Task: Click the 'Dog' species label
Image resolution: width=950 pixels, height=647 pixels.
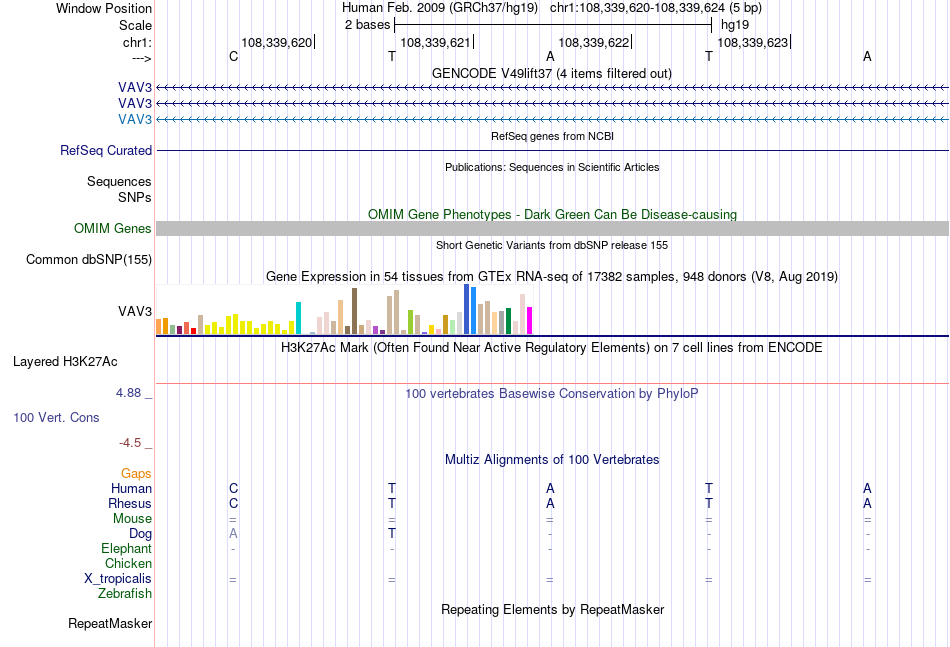Action: pos(140,534)
